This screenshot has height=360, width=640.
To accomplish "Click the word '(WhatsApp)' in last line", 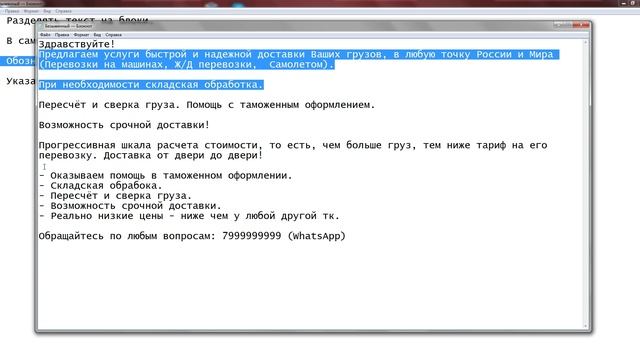I will (x=317, y=236).
